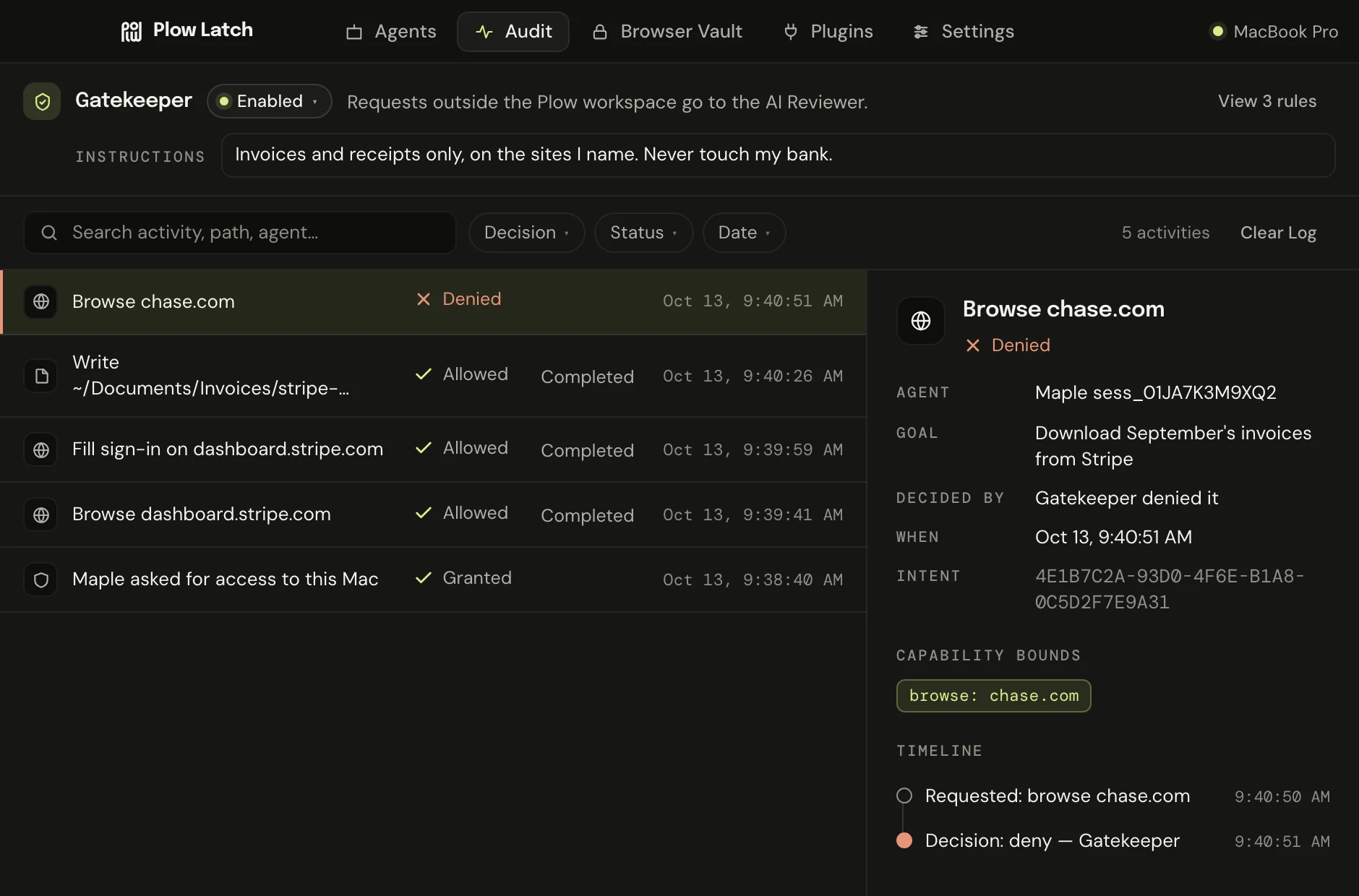The height and width of the screenshot is (896, 1359).
Task: Click Download September's invoices from Stripe goal
Action: (1172, 446)
